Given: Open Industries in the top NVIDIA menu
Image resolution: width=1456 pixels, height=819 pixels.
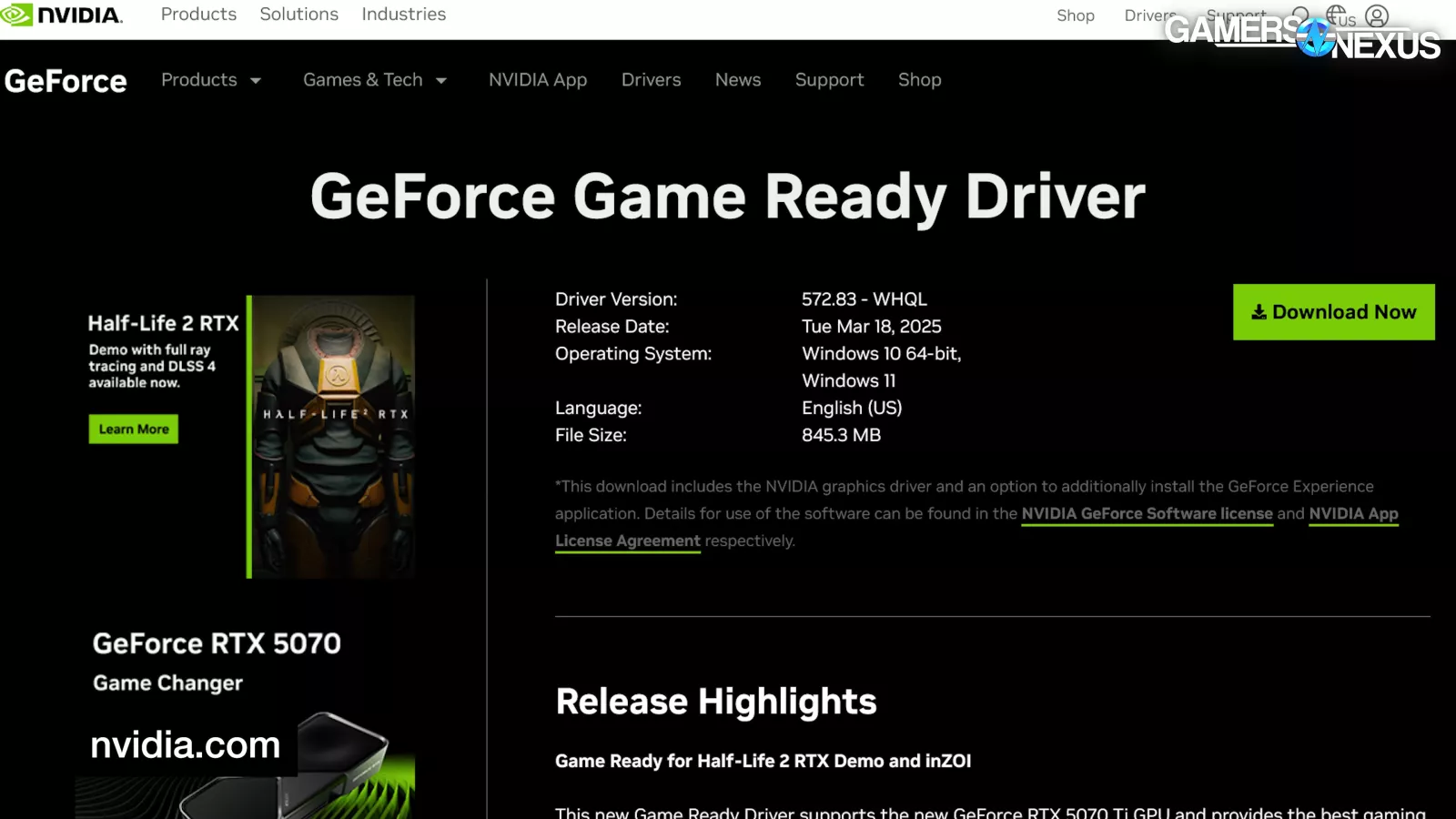Looking at the screenshot, I should click(x=403, y=15).
